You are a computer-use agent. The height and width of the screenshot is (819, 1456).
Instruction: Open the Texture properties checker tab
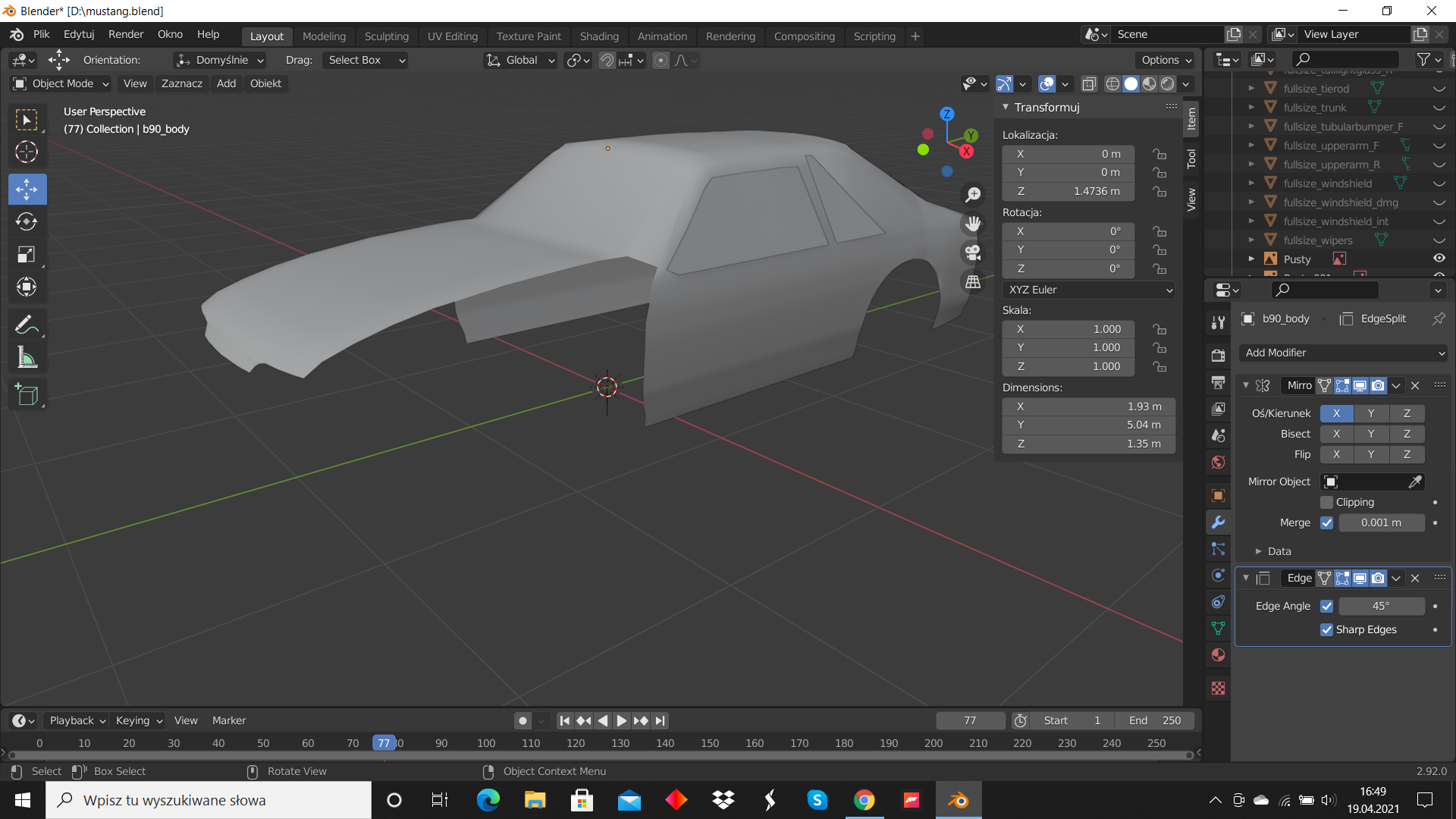(1218, 688)
